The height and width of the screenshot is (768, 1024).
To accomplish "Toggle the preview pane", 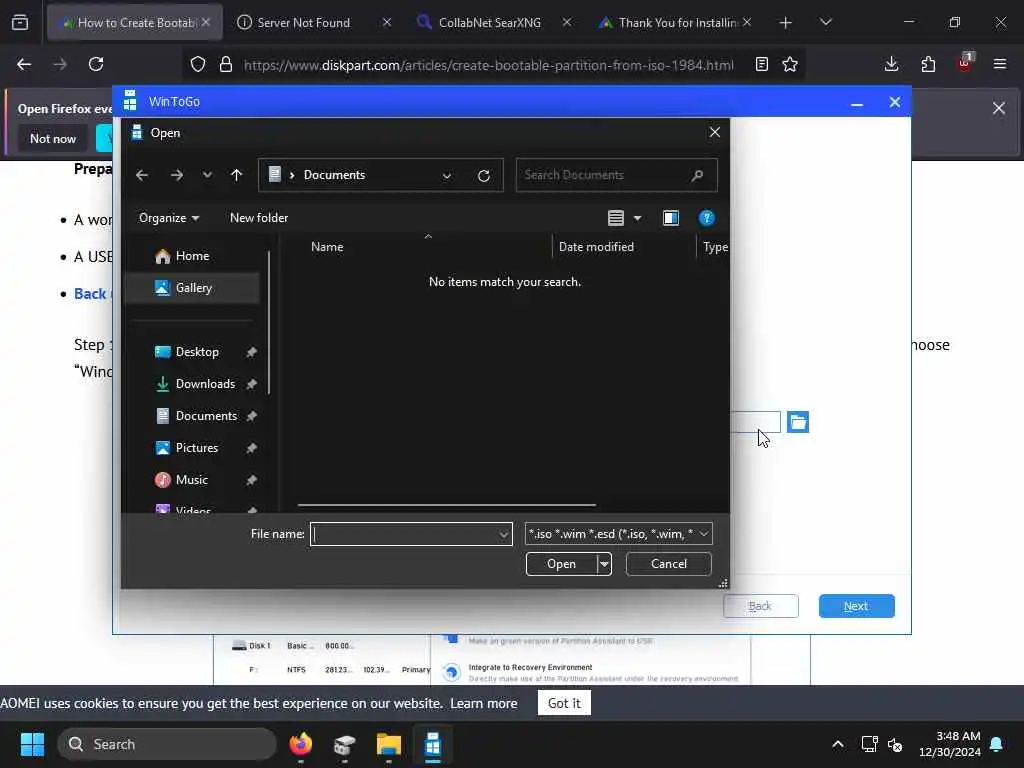I will click(x=671, y=218).
